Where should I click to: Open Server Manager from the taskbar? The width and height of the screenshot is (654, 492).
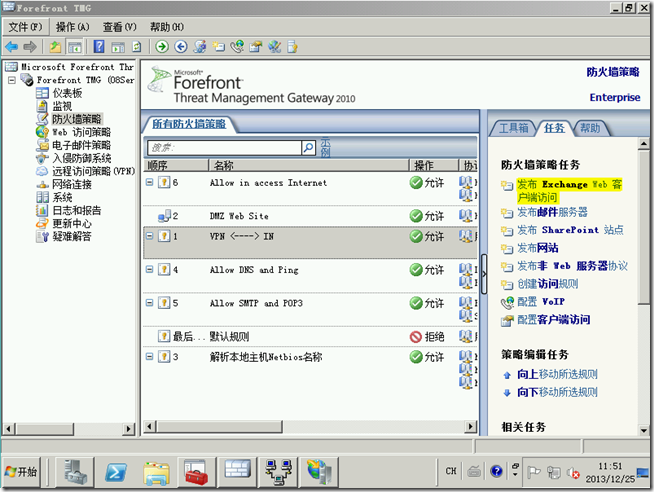pos(75,472)
